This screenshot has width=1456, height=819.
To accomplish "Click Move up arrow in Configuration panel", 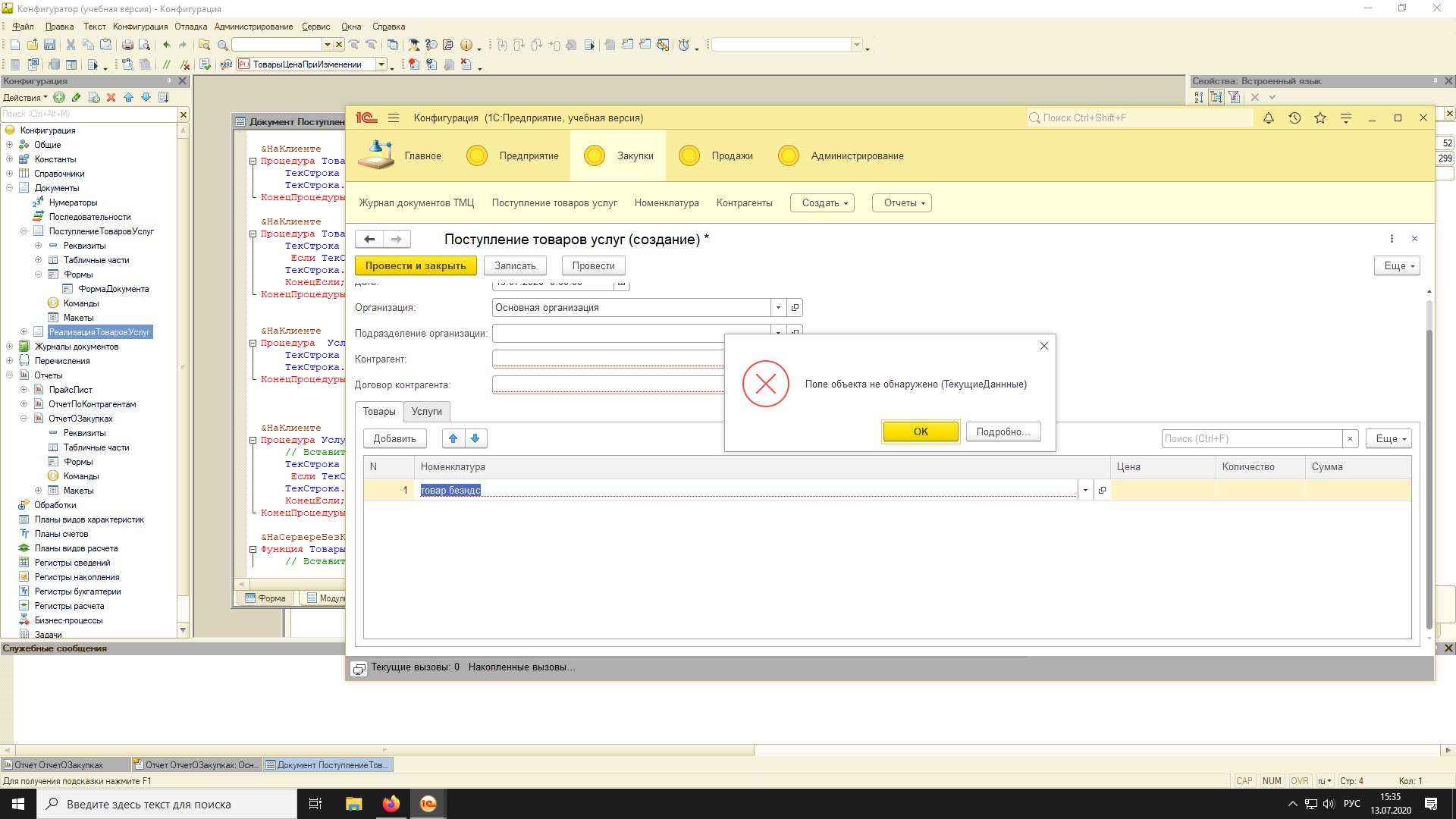I will (128, 97).
